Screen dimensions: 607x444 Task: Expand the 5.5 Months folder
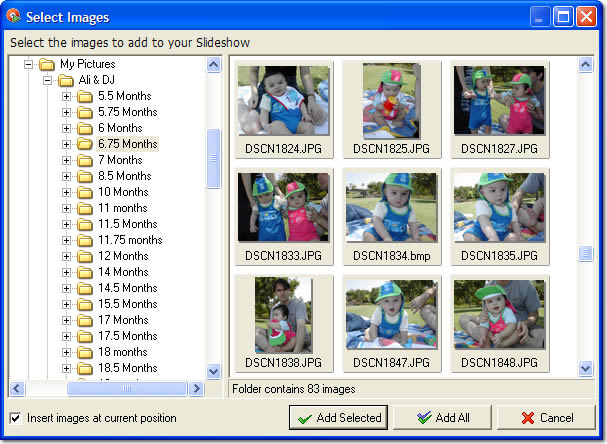click(66, 96)
